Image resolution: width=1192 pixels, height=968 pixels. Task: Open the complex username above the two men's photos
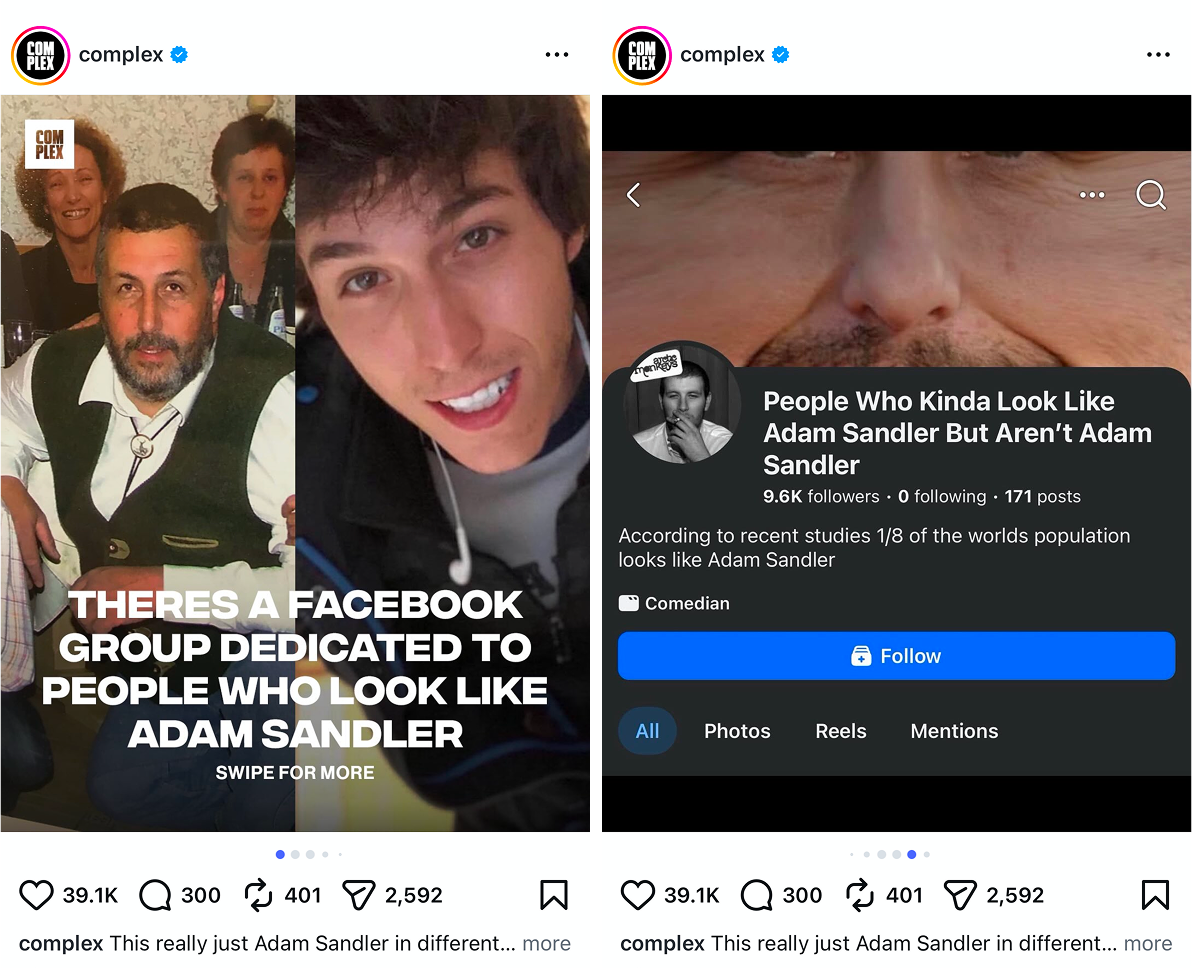pos(121,55)
